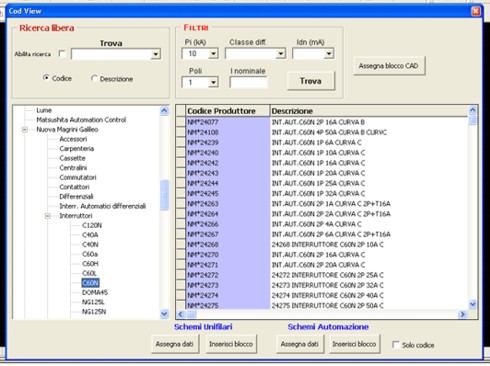Select highlighted C60N tree item

point(90,283)
